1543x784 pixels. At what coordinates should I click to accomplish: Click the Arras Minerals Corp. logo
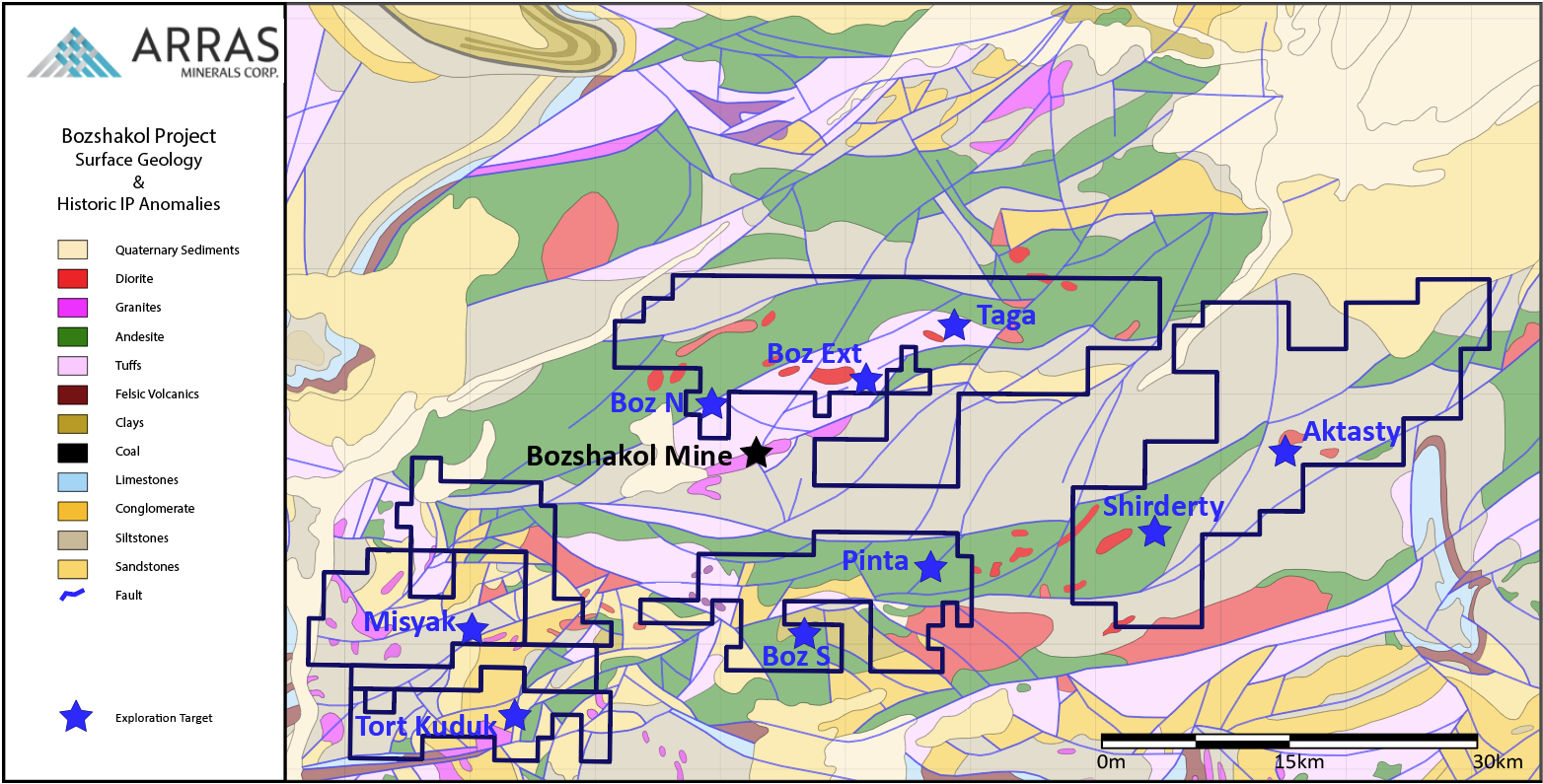coord(153,52)
